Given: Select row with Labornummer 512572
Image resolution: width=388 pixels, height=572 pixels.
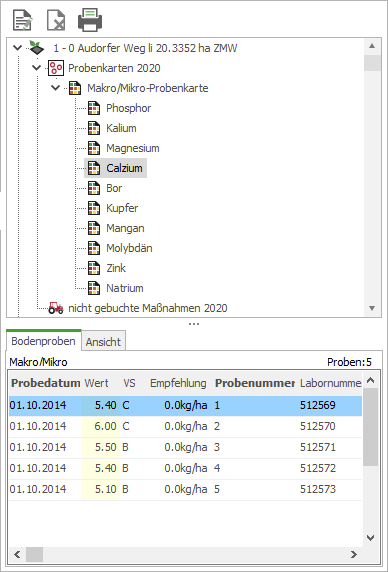Looking at the screenshot, I should tap(186, 468).
